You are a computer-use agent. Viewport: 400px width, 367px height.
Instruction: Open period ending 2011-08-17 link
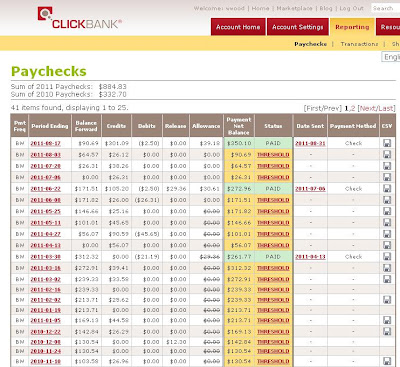(x=46, y=143)
